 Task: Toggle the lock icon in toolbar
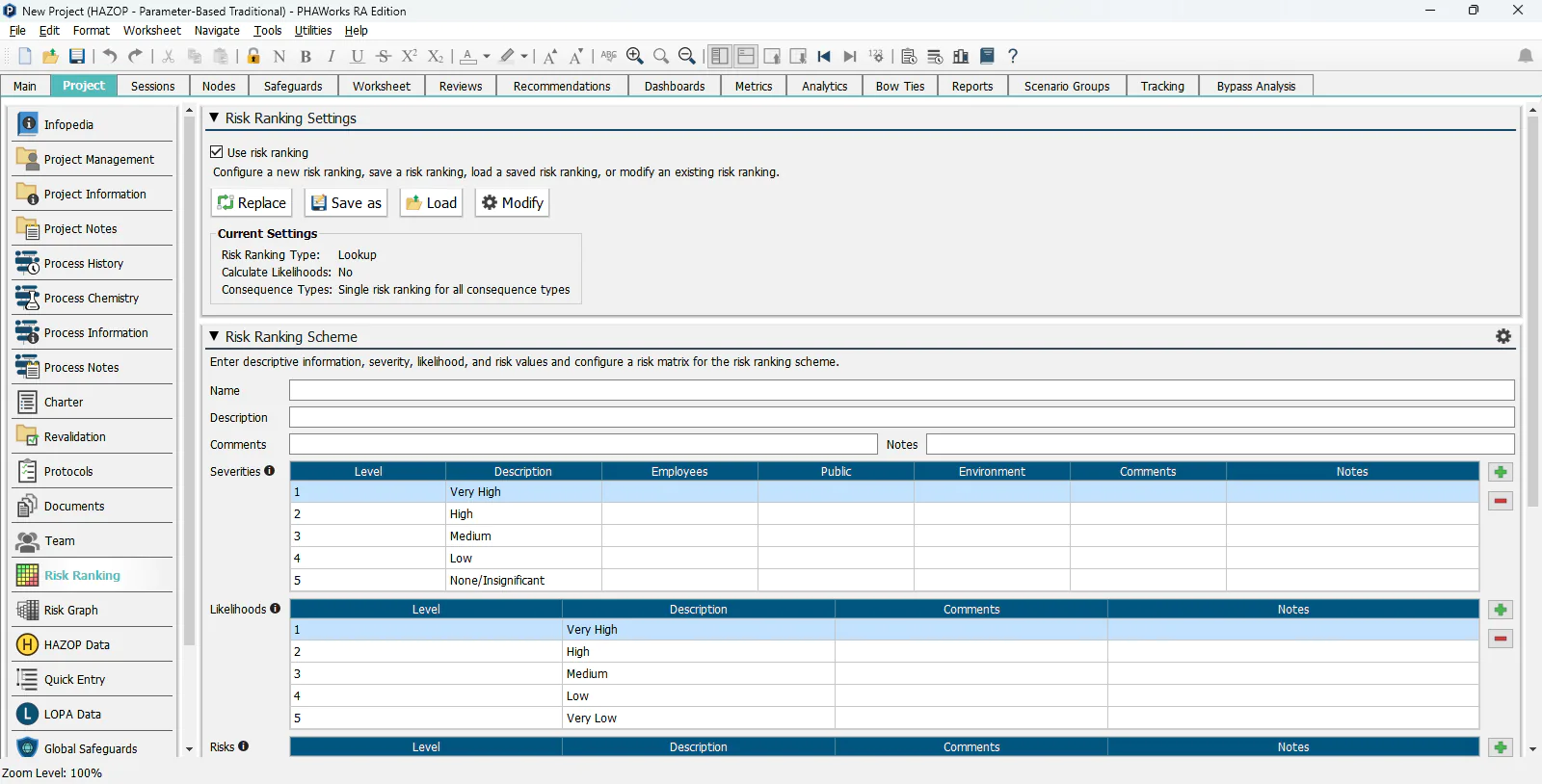click(x=253, y=56)
